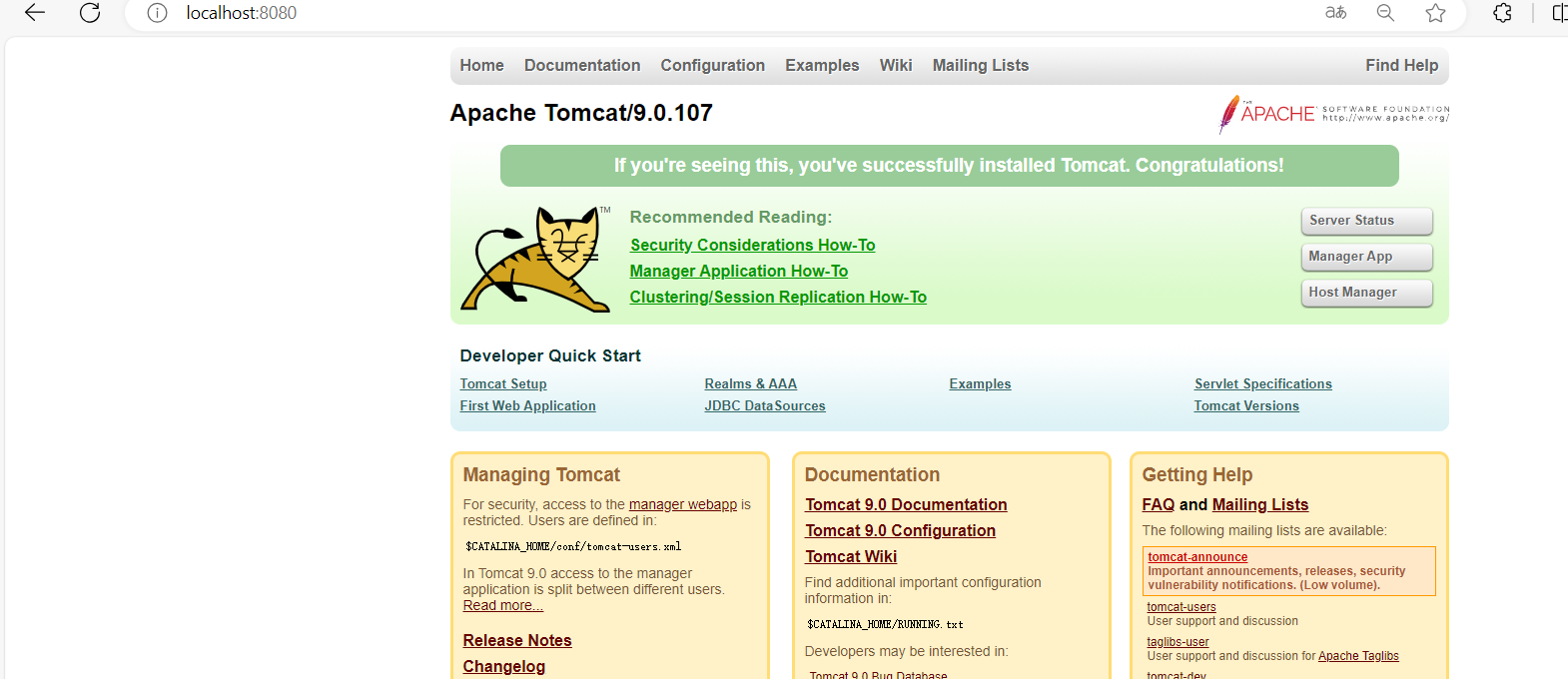1568x679 pixels.
Task: Open the Tomcat Versions link
Action: [1246, 405]
